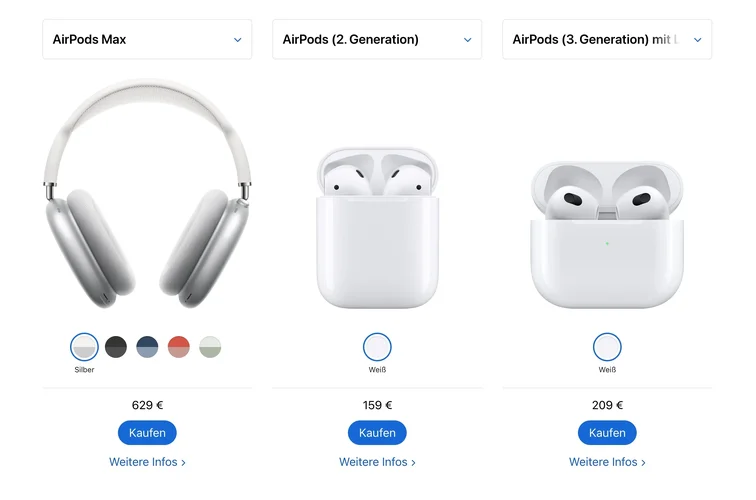756x500 pixels.
Task: Select the Silber color swatch for AirPods Max
Action: pos(85,347)
